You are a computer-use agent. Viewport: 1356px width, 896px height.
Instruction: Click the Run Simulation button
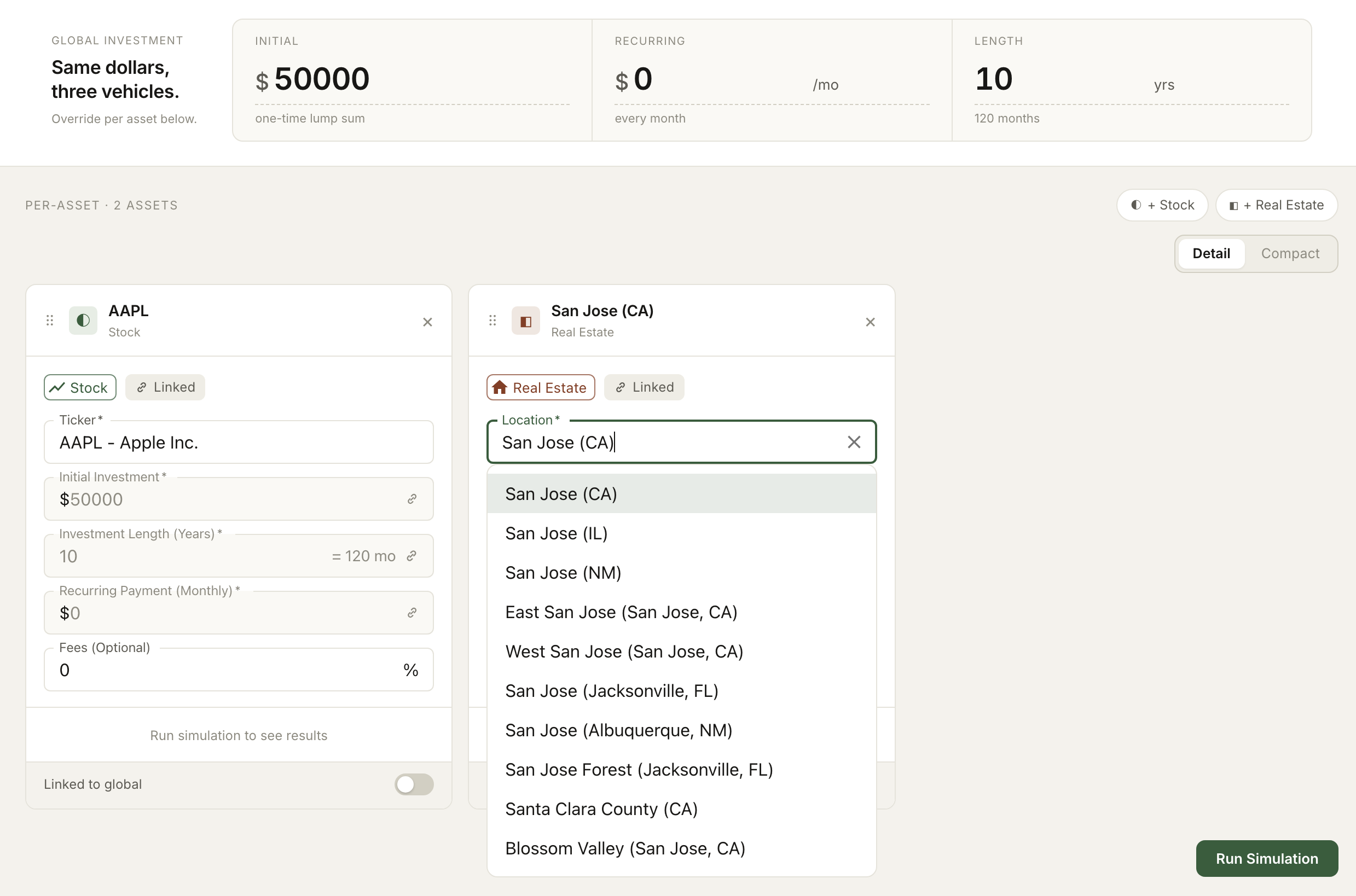(x=1266, y=858)
